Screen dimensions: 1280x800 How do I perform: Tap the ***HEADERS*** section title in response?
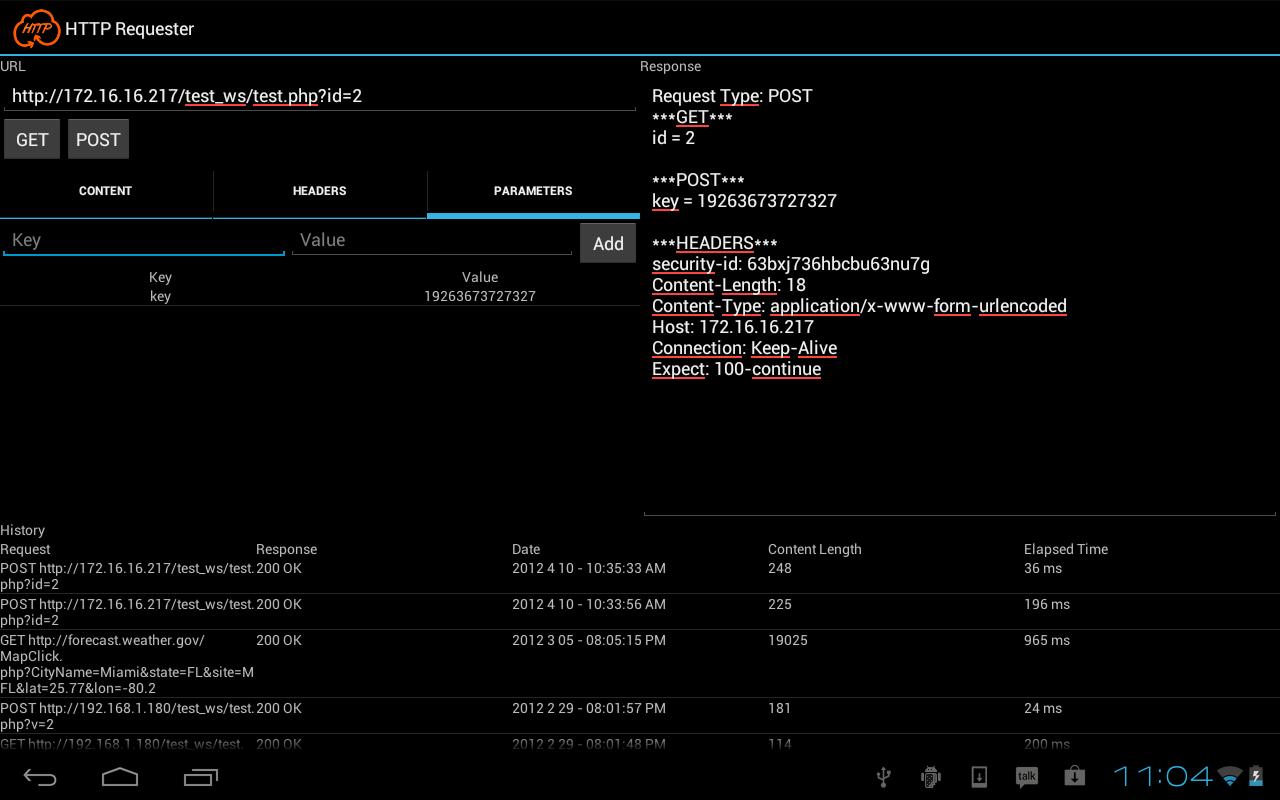click(x=714, y=243)
